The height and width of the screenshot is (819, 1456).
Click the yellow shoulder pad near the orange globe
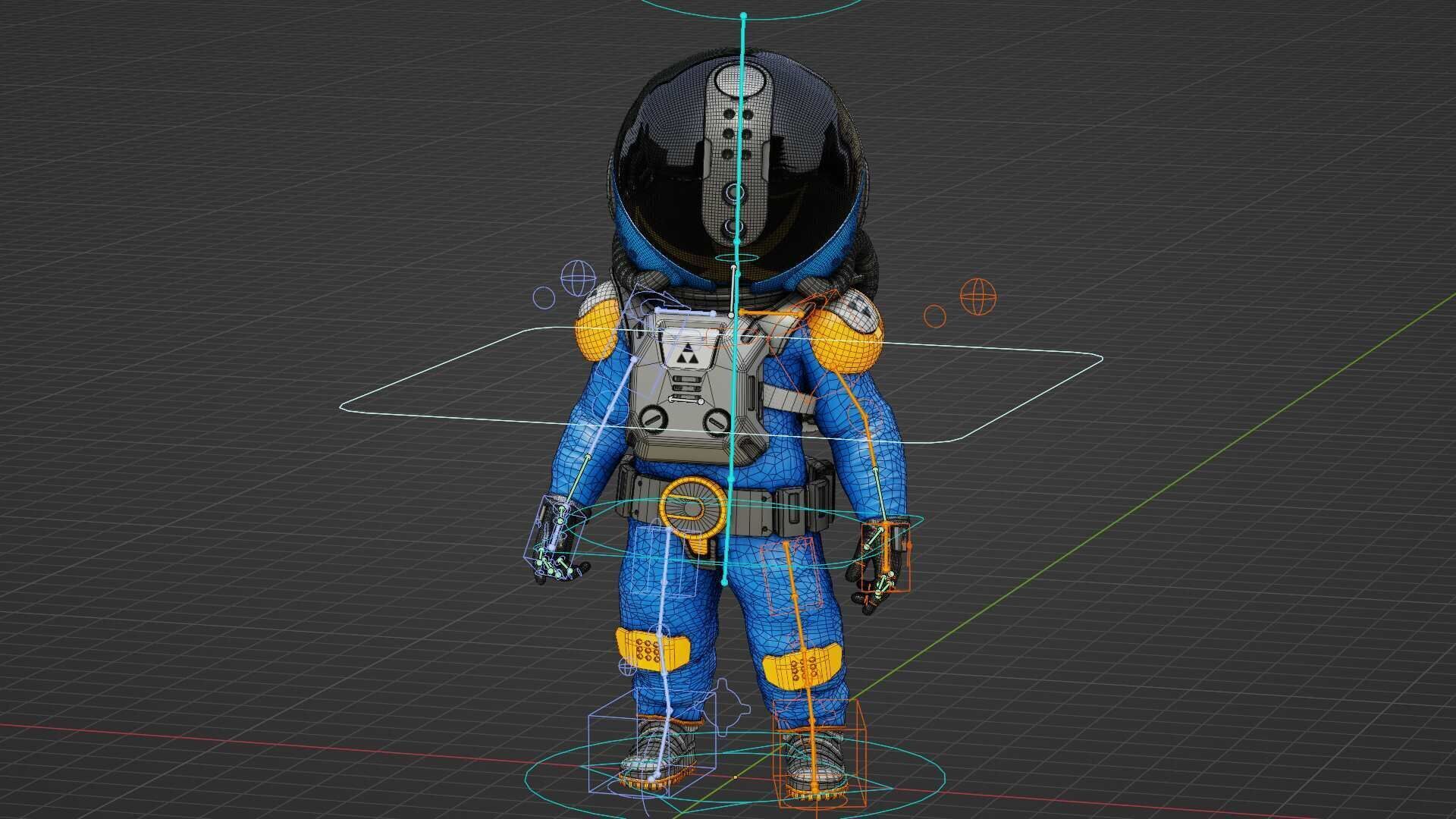[x=846, y=340]
